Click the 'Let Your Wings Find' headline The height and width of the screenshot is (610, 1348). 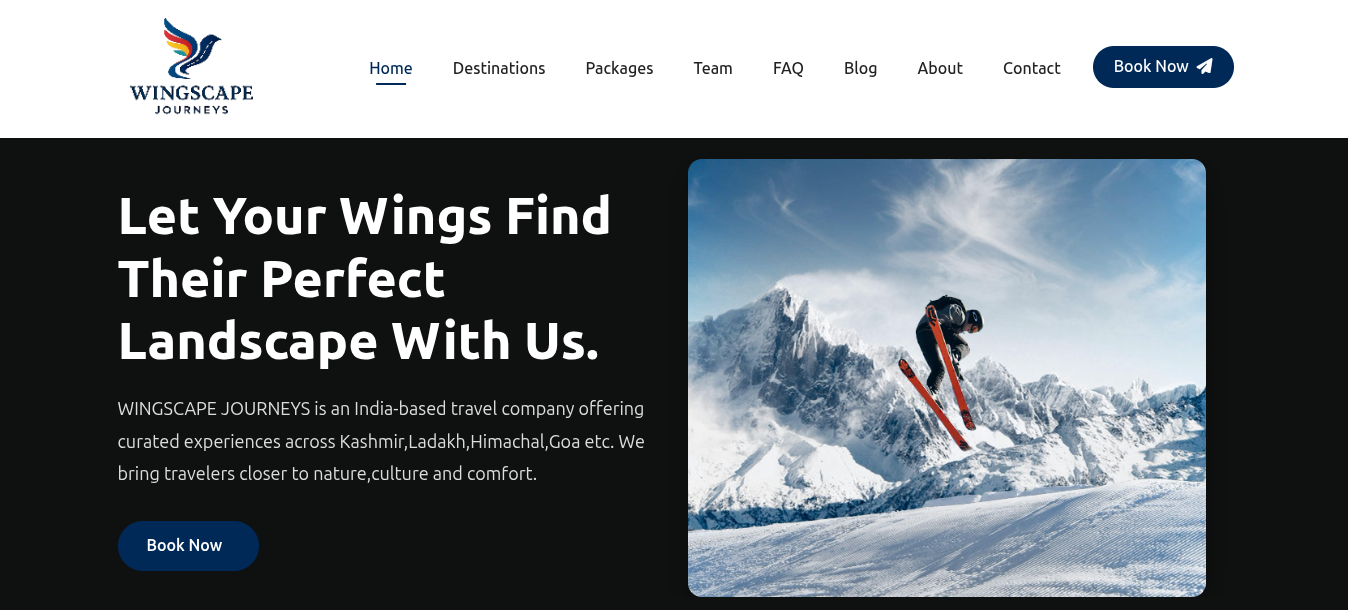click(x=364, y=215)
